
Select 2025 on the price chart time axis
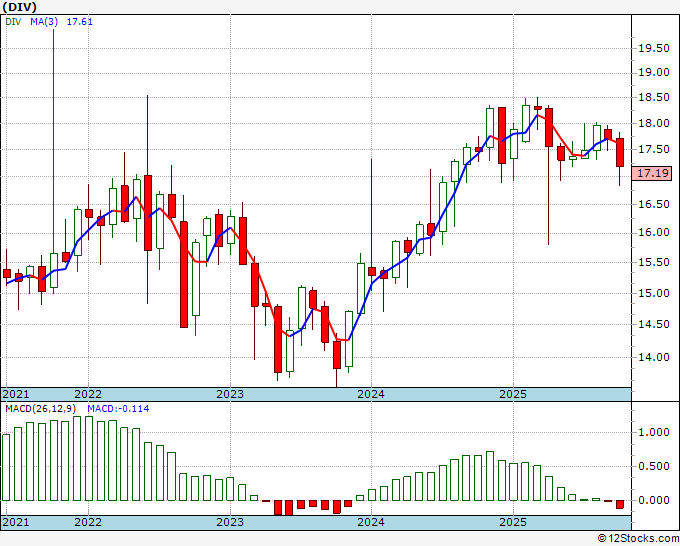[x=513, y=394]
